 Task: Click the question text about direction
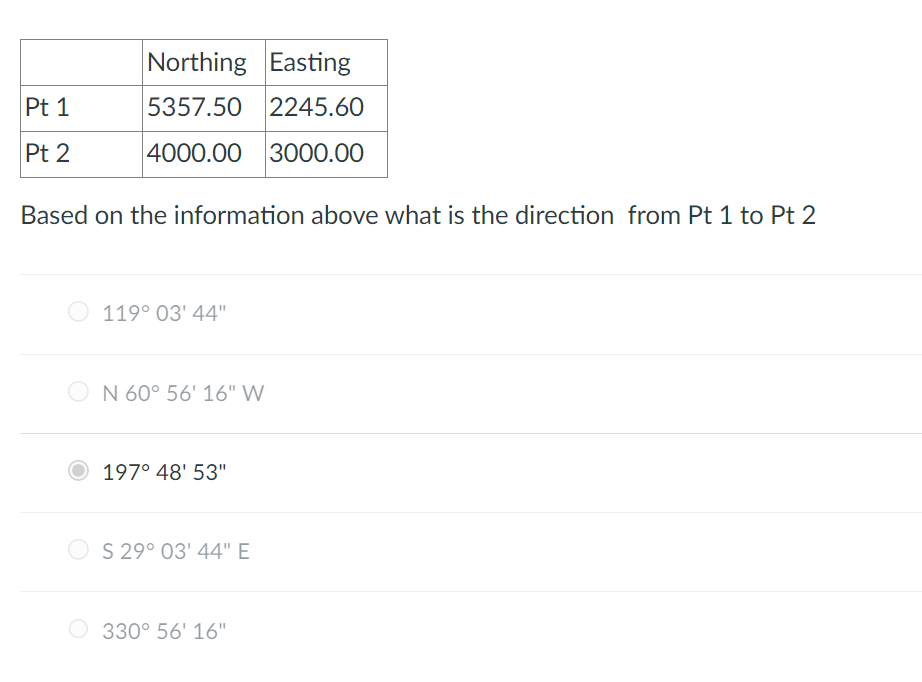[x=418, y=215]
